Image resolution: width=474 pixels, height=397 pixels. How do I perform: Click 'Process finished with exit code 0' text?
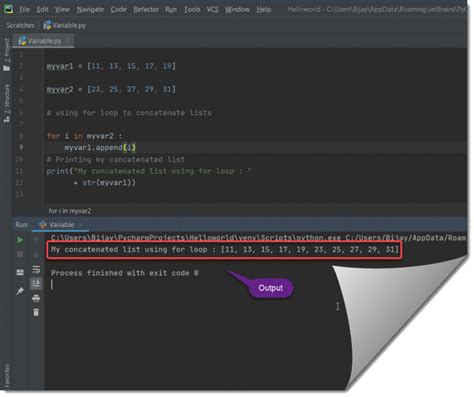[125, 273]
